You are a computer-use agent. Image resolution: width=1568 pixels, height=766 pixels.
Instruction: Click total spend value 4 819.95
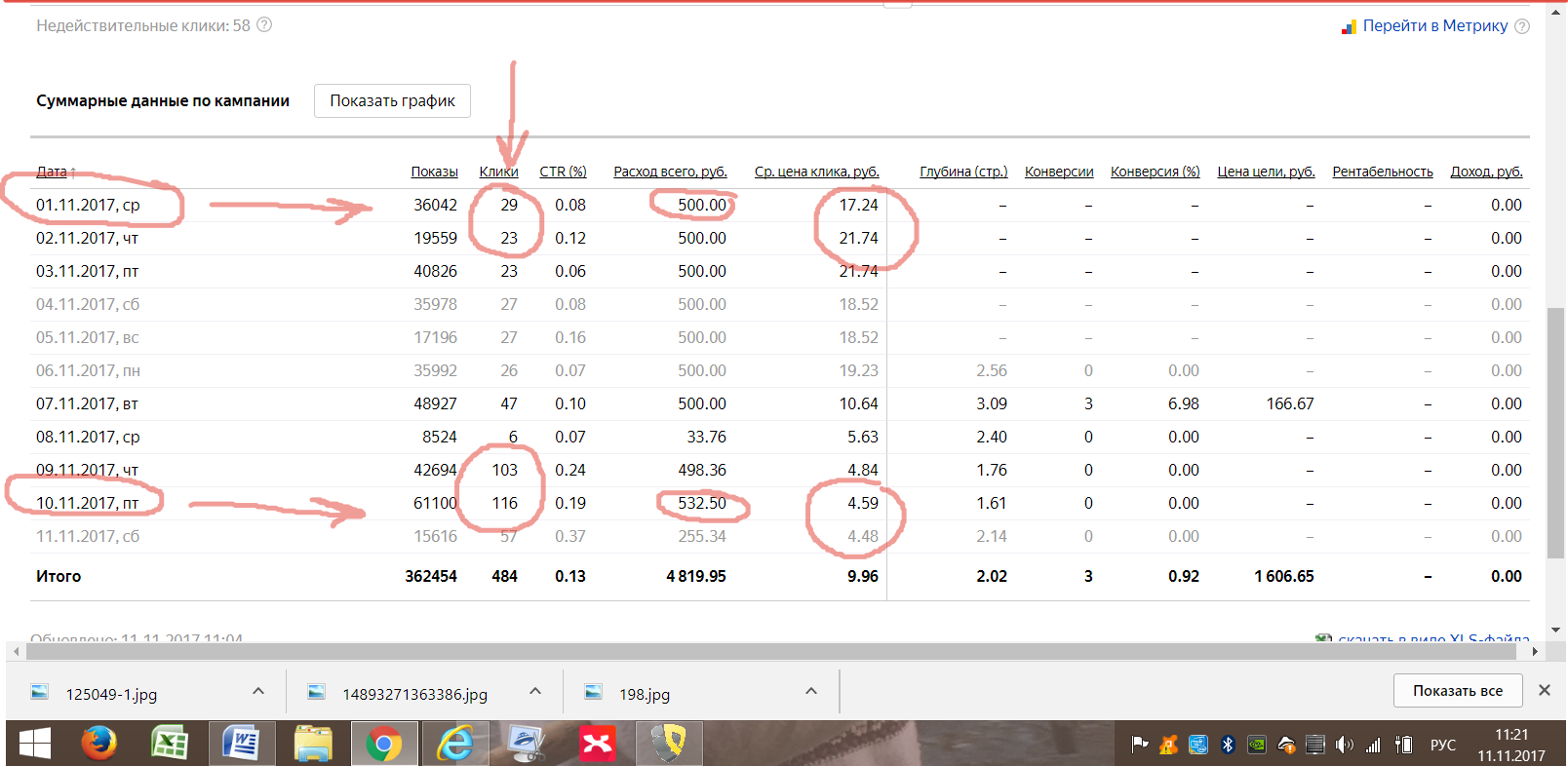tap(696, 576)
